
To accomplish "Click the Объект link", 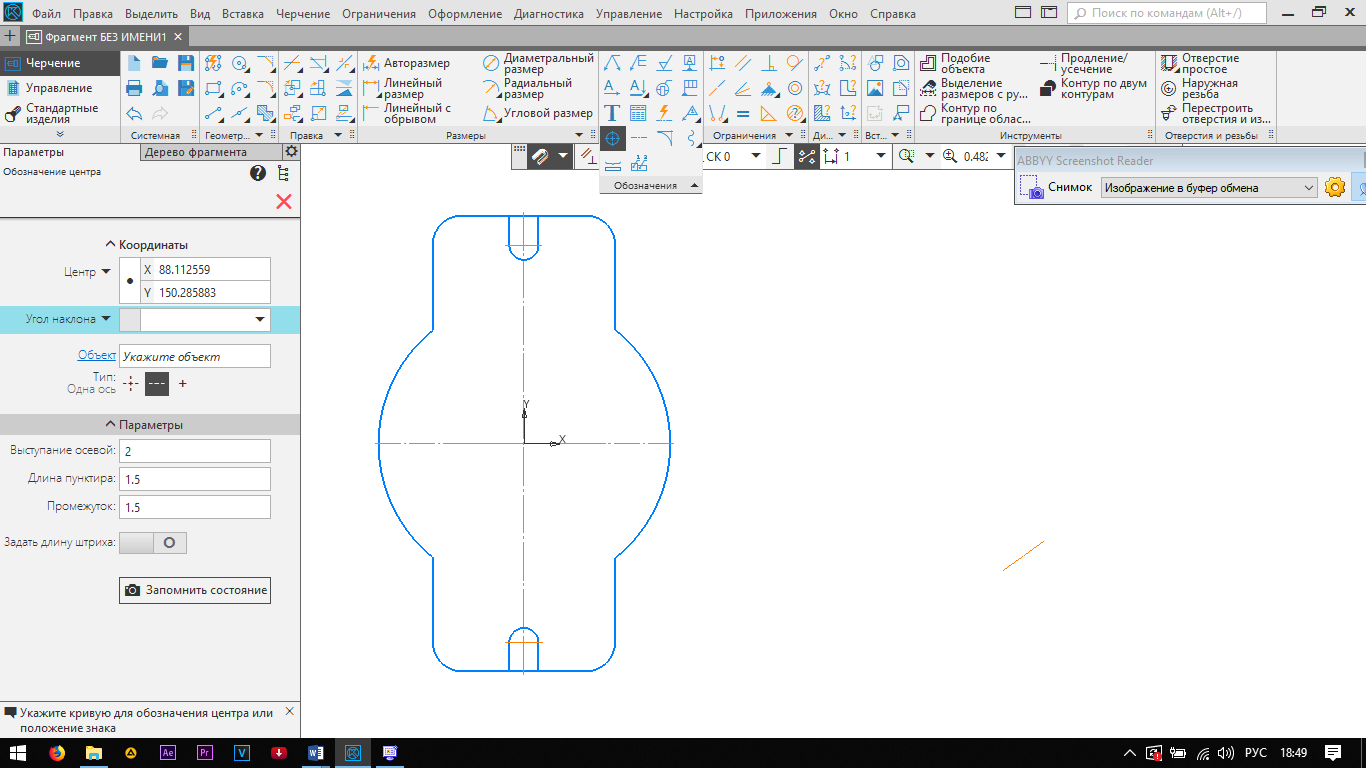I will pyautogui.click(x=96, y=356).
